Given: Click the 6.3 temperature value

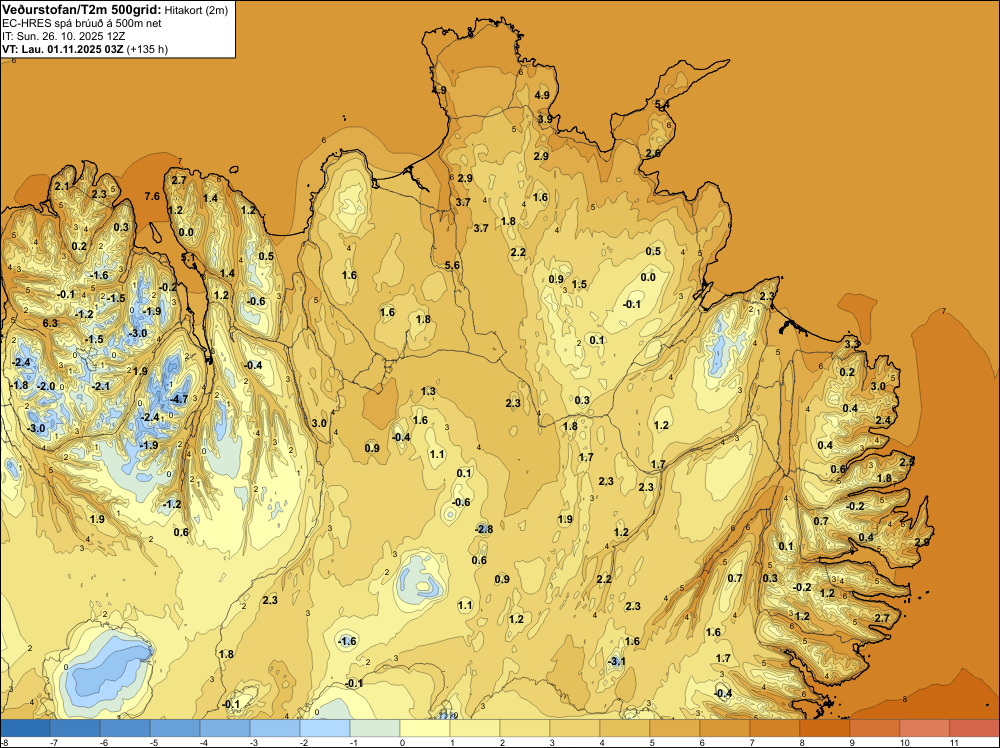Looking at the screenshot, I should 50,323.
